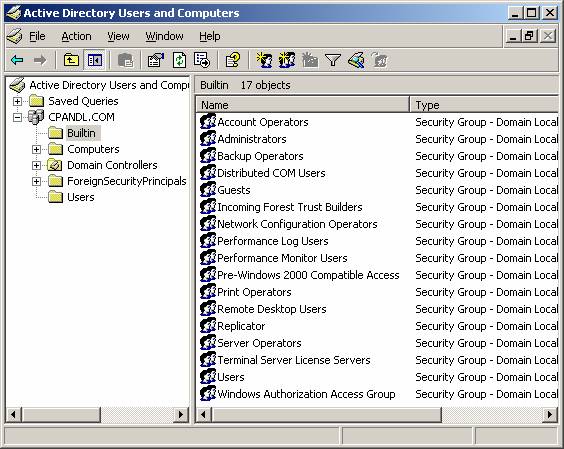Screen dimensions: 564x449
Task: Click the Refresh toolbar icon
Action: 179,60
